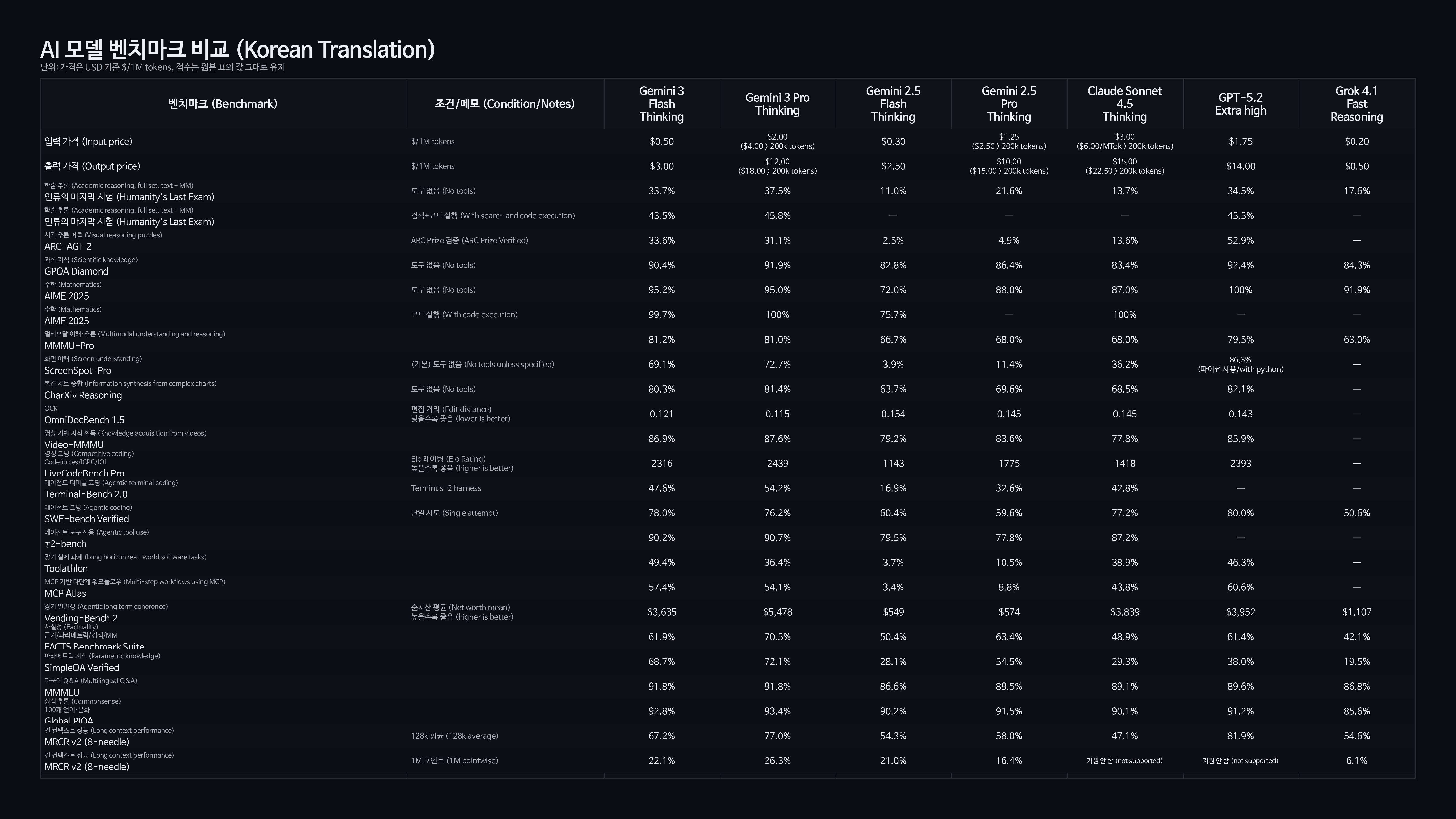Click GPT-5.2's 100% AIME 2025 score
This screenshot has width=1456, height=819.
tap(1240, 290)
